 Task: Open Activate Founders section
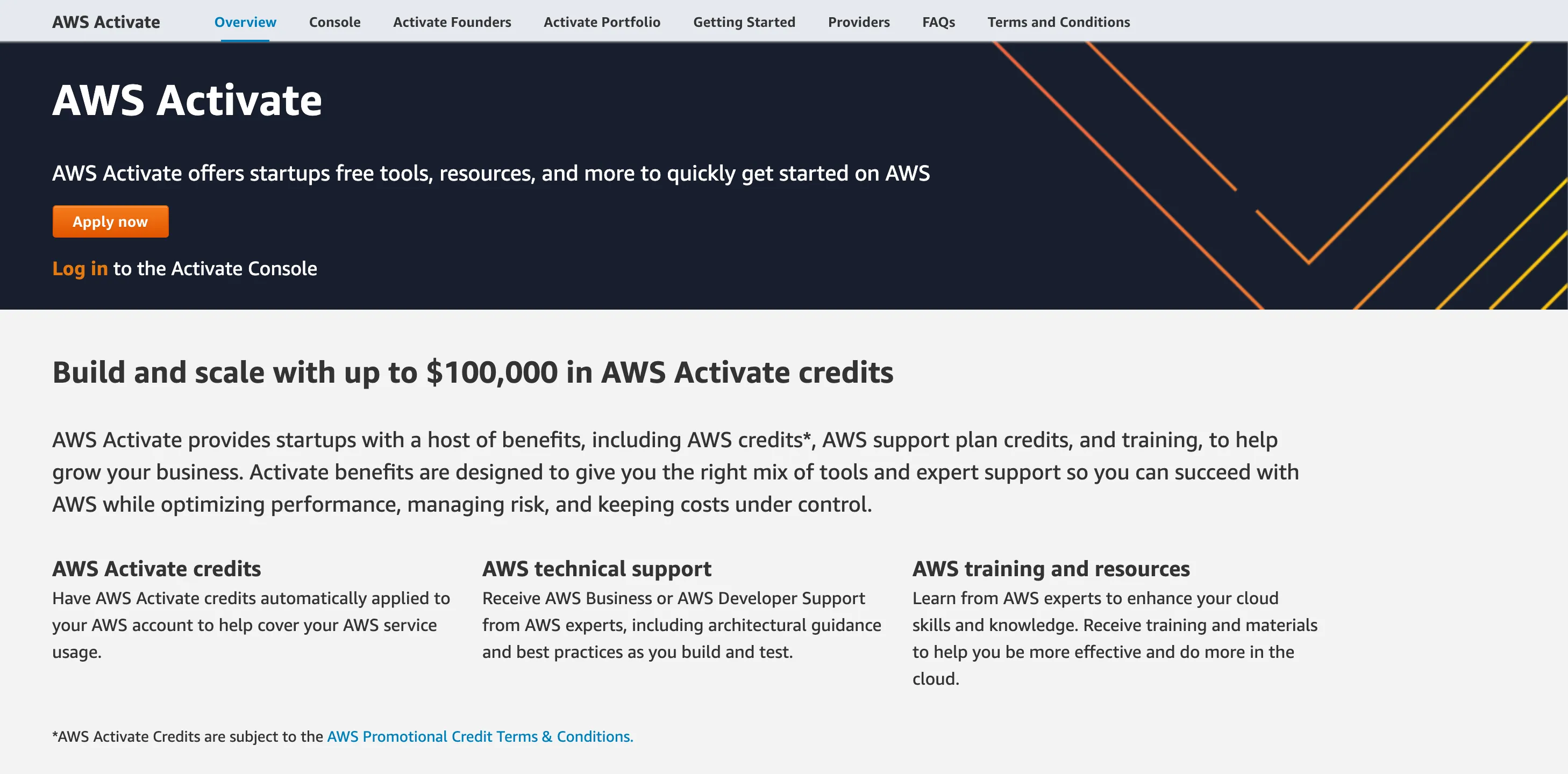[452, 21]
